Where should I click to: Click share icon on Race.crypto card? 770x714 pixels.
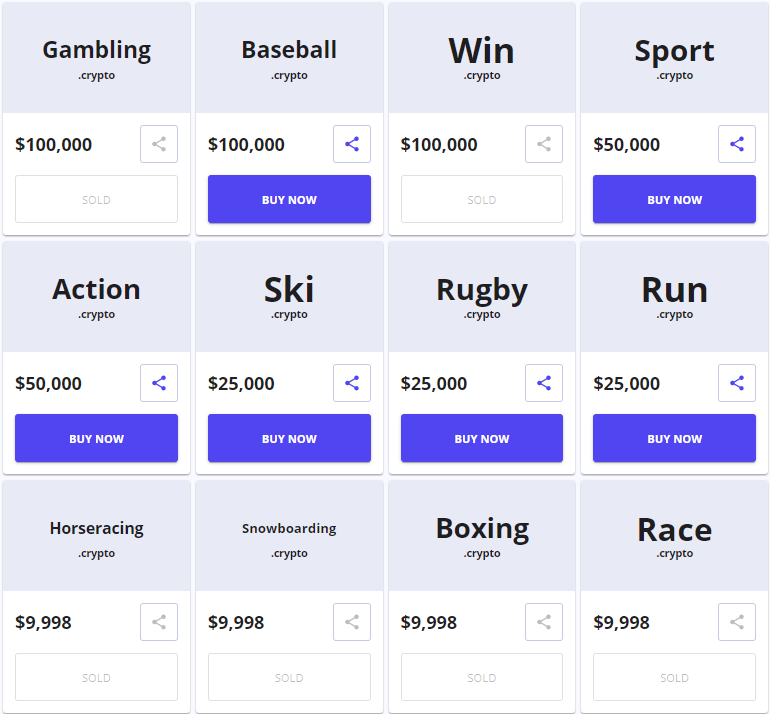tap(737, 622)
